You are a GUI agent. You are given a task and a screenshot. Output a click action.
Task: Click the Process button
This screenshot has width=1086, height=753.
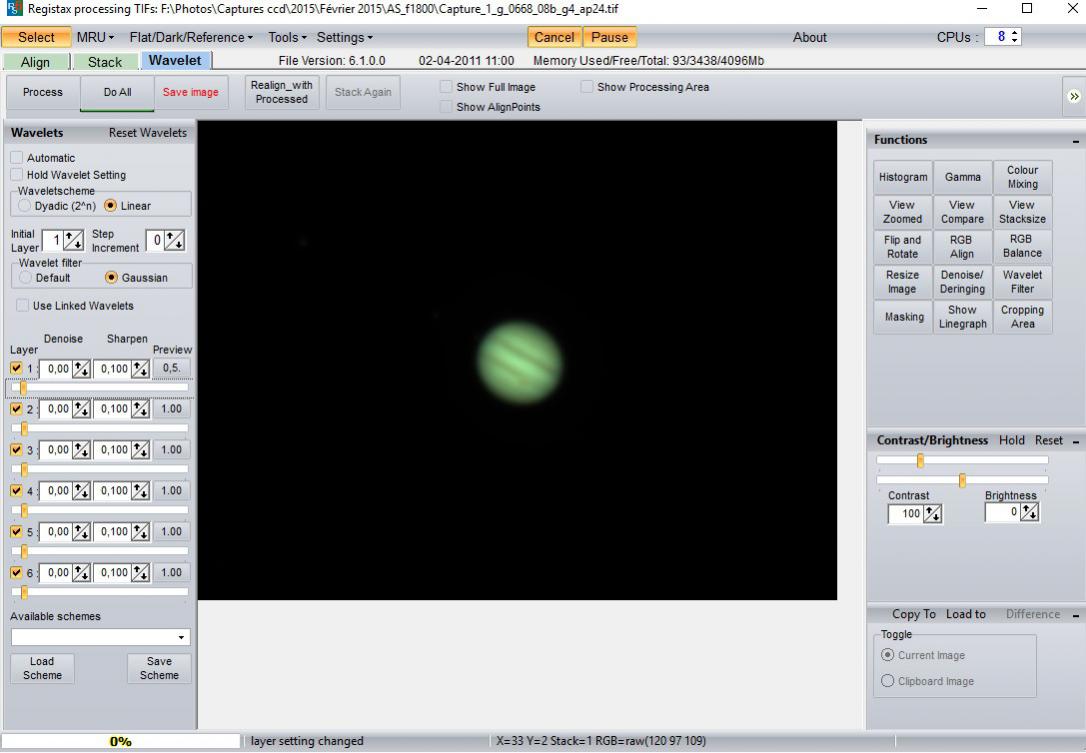43,92
